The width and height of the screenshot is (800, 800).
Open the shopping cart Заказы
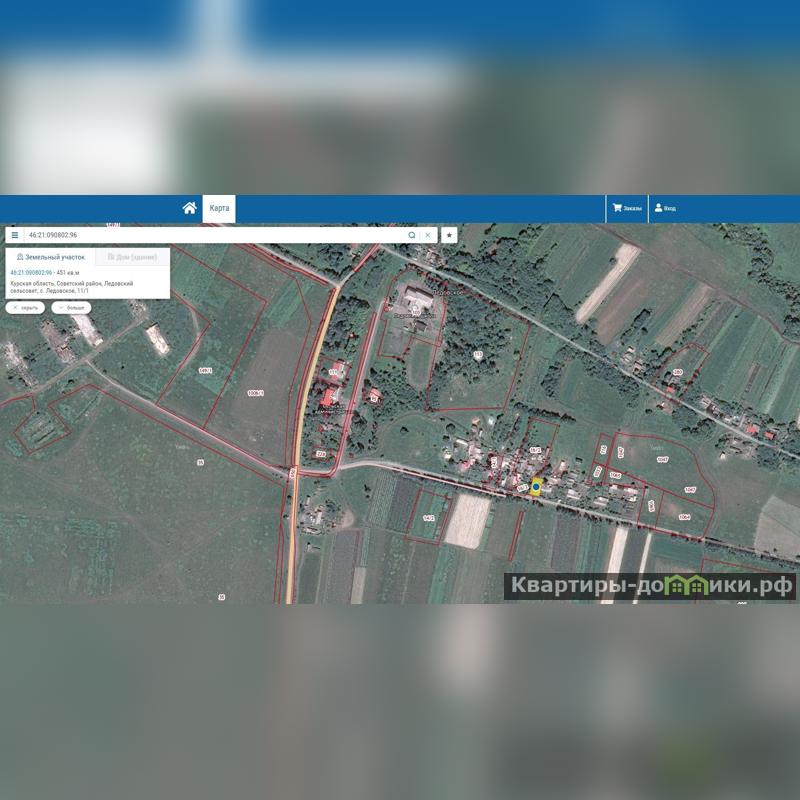click(x=627, y=208)
